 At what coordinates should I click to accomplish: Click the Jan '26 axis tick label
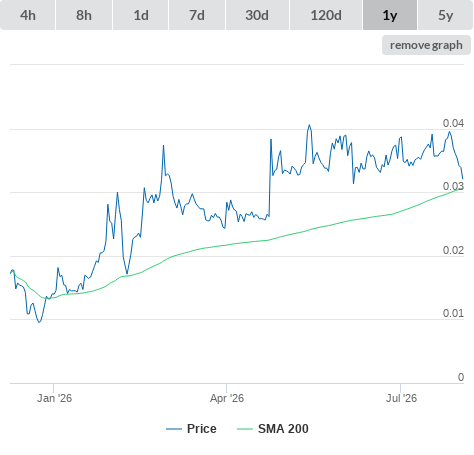pos(54,398)
